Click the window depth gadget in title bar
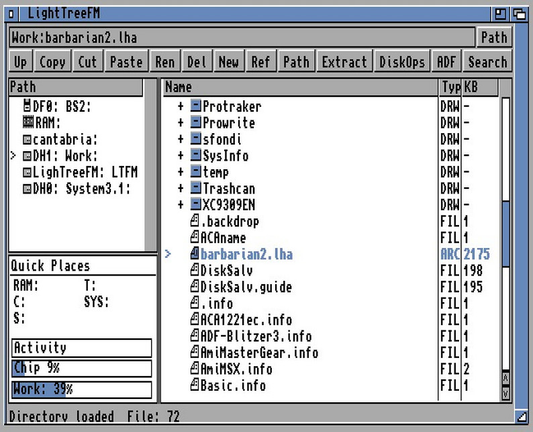 click(x=520, y=14)
